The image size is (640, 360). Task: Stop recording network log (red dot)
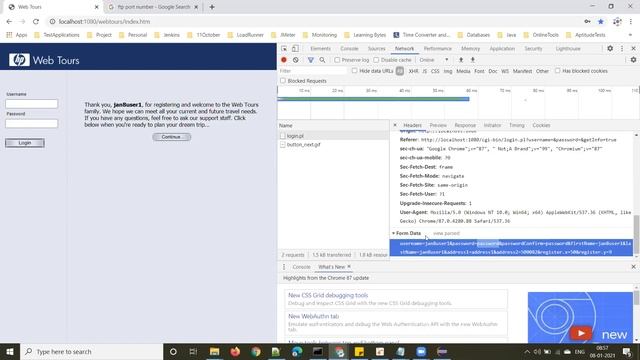[x=284, y=60]
